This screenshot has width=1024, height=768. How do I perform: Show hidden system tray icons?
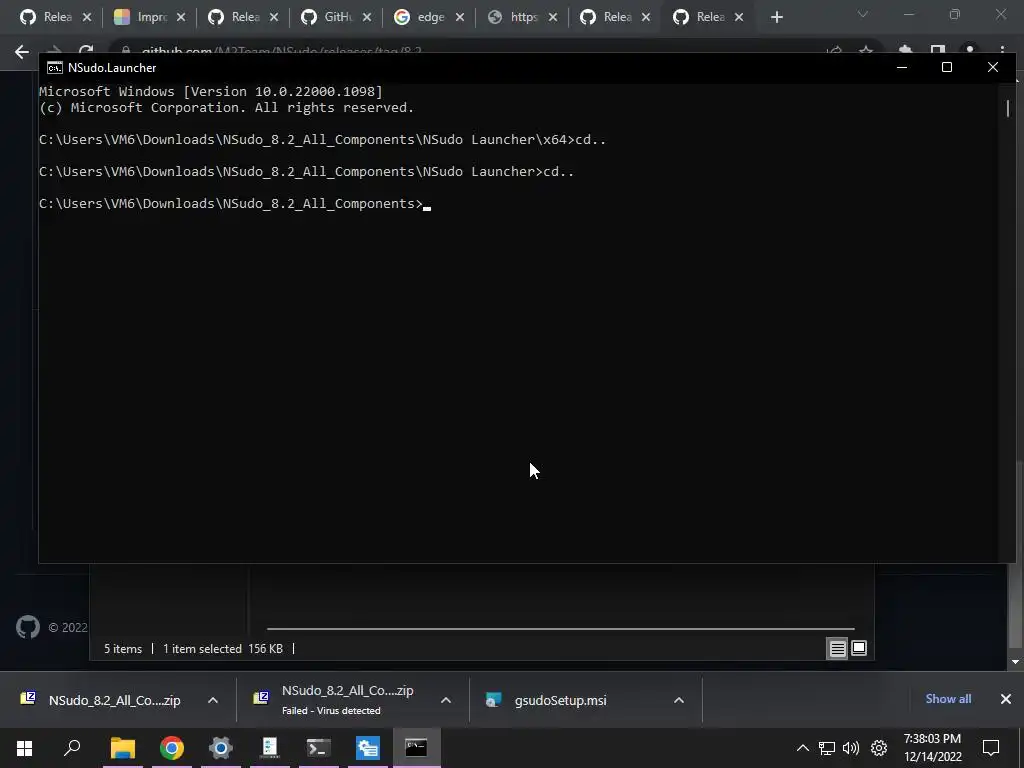click(803, 748)
